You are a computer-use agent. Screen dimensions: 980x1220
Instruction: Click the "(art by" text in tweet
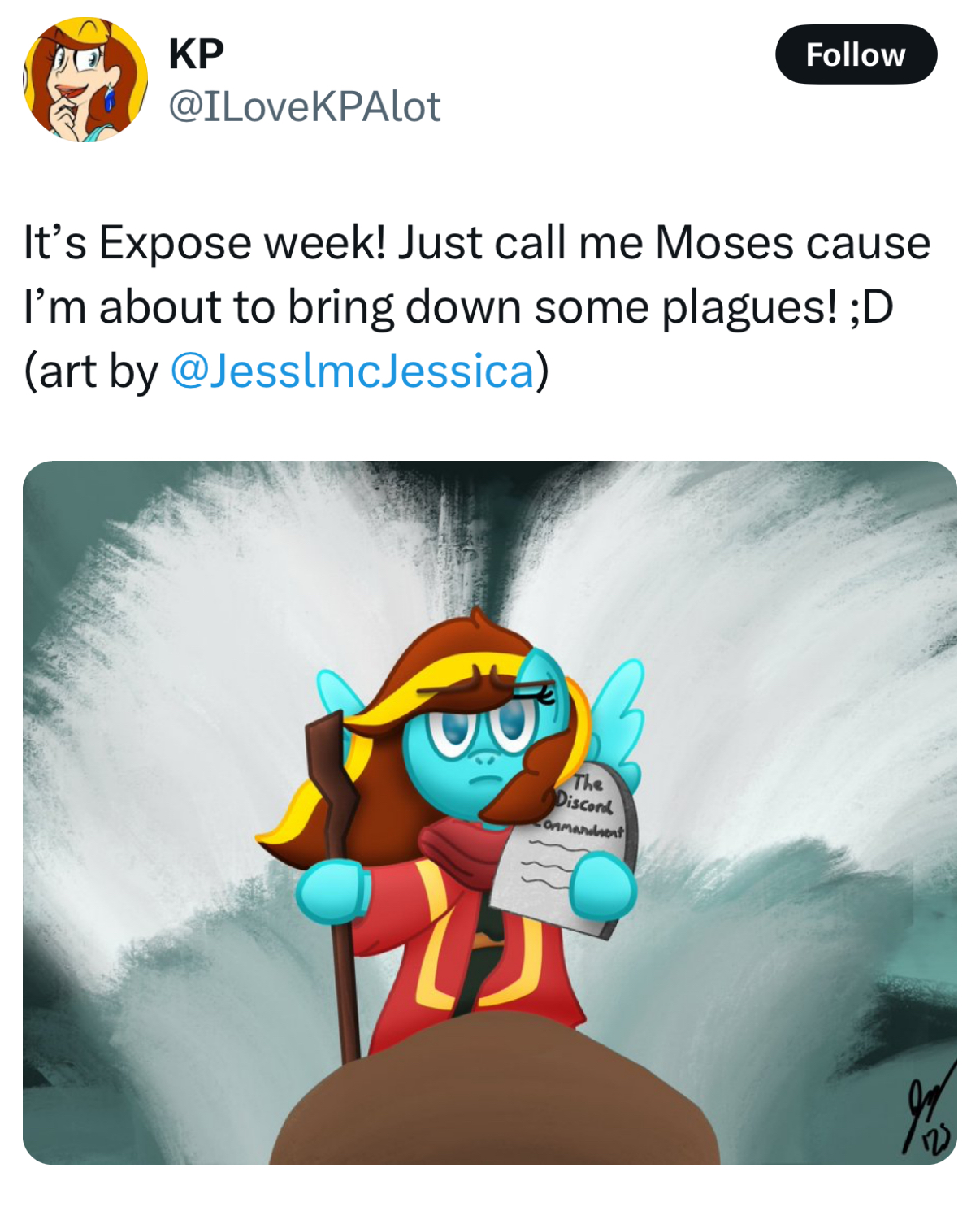click(x=91, y=371)
